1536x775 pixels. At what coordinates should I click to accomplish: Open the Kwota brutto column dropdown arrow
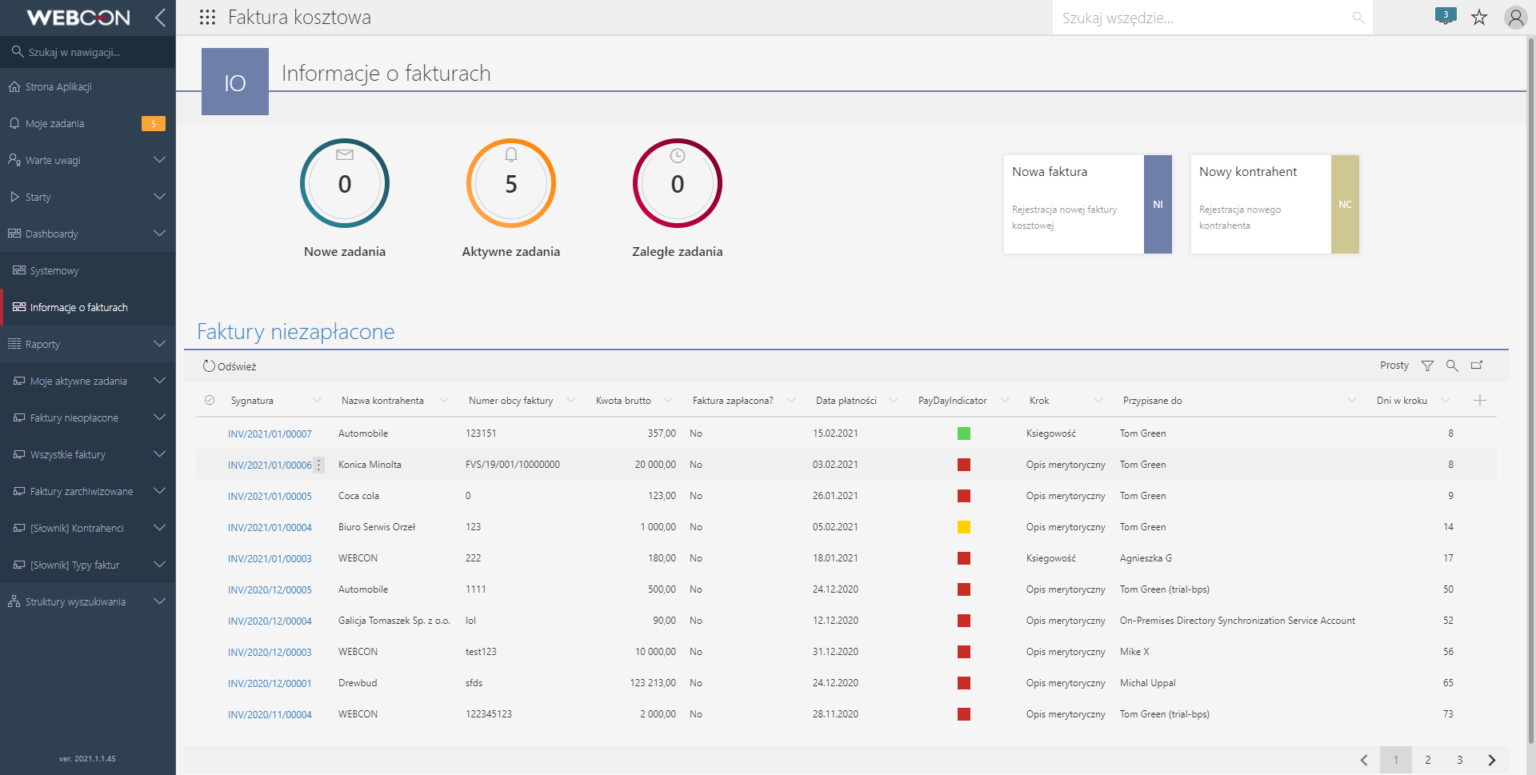pyautogui.click(x=669, y=400)
